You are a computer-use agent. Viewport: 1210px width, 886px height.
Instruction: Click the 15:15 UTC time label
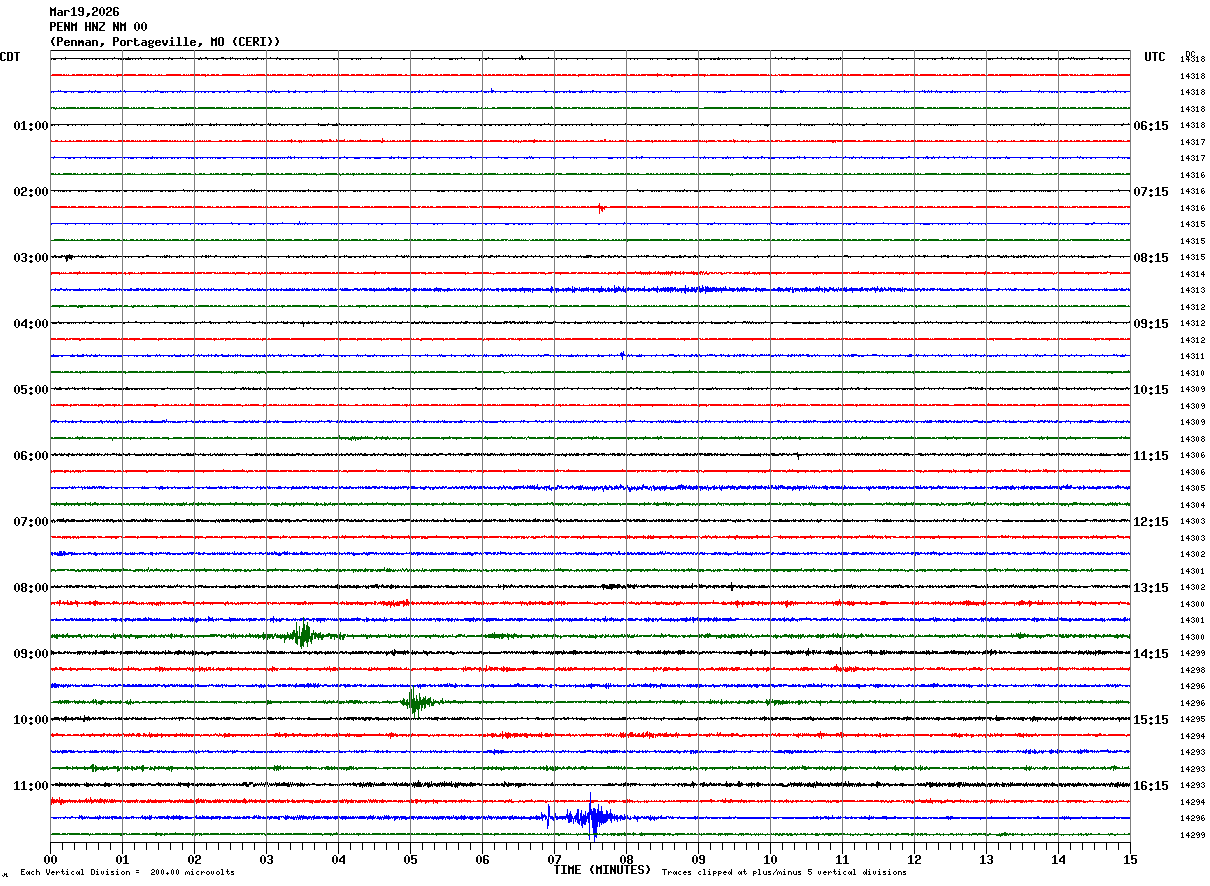(x=1151, y=720)
